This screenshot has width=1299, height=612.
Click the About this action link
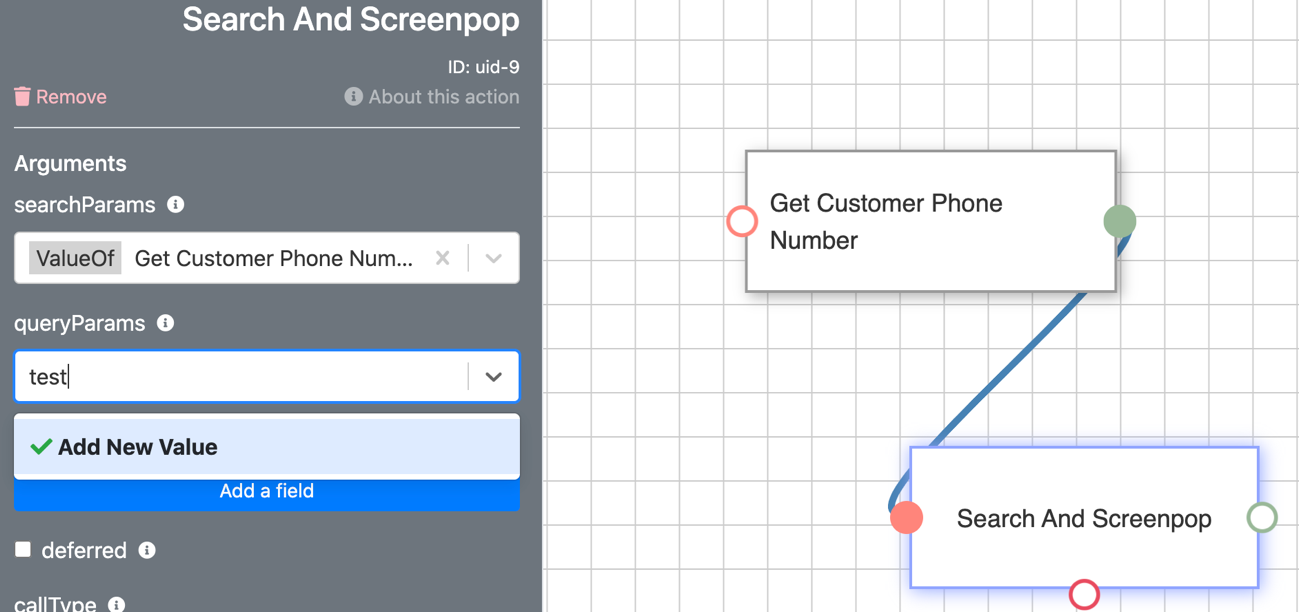pos(444,96)
